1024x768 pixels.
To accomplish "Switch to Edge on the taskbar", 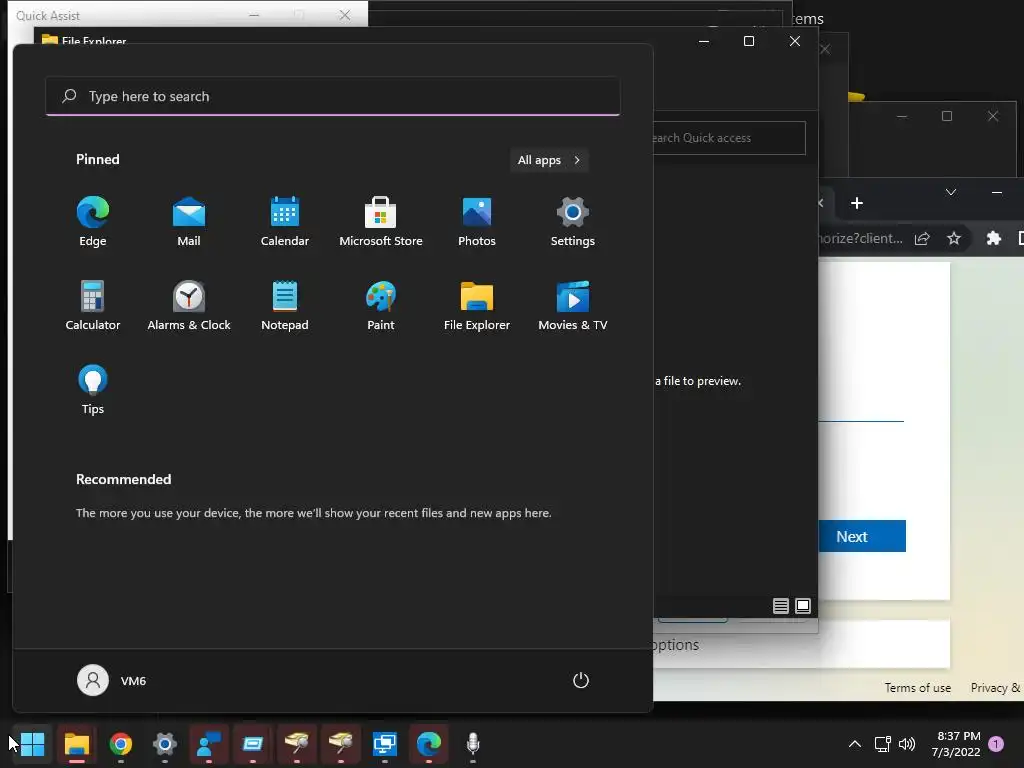I will [x=429, y=744].
